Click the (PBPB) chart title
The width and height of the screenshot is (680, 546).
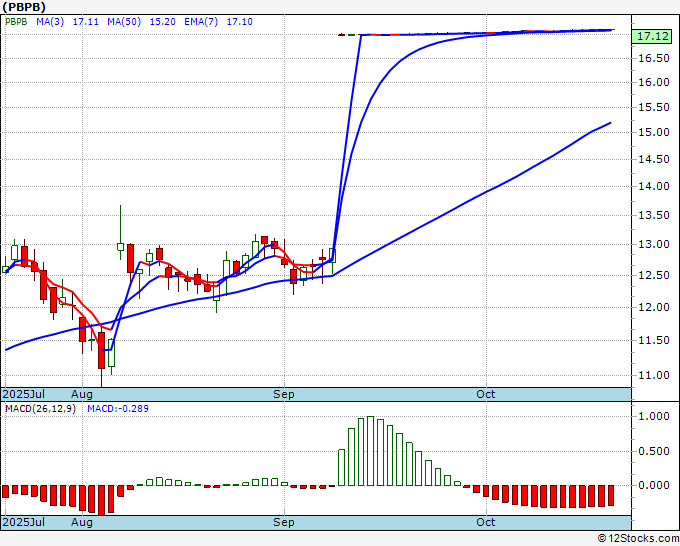tap(24, 7)
